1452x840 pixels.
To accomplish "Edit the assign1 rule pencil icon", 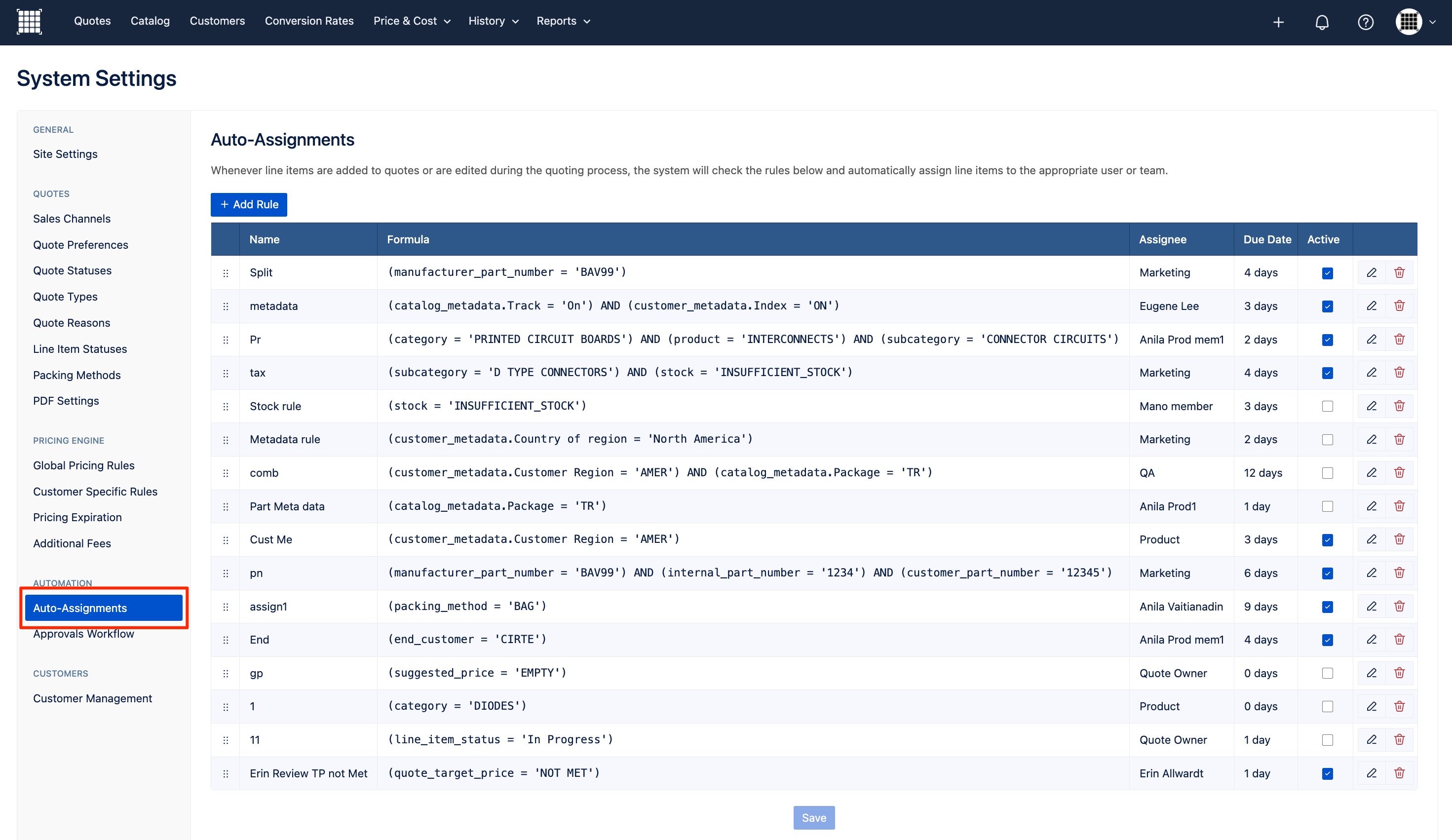I will coord(1372,607).
